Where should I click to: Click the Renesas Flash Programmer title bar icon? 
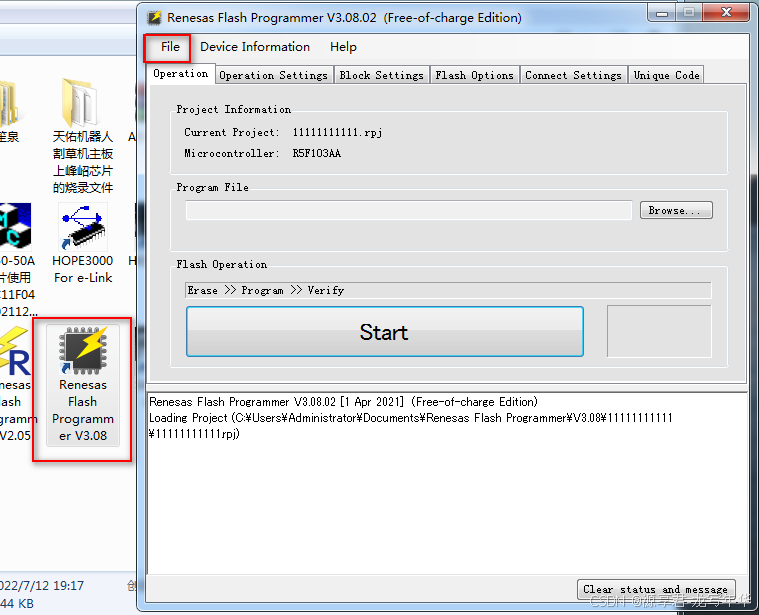pos(155,18)
